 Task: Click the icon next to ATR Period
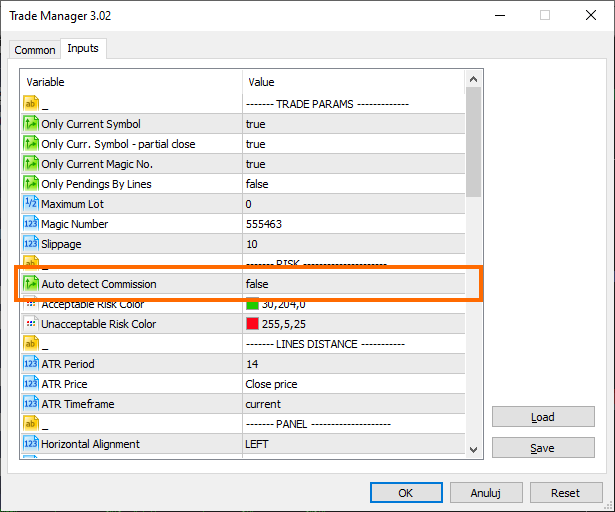[30, 364]
